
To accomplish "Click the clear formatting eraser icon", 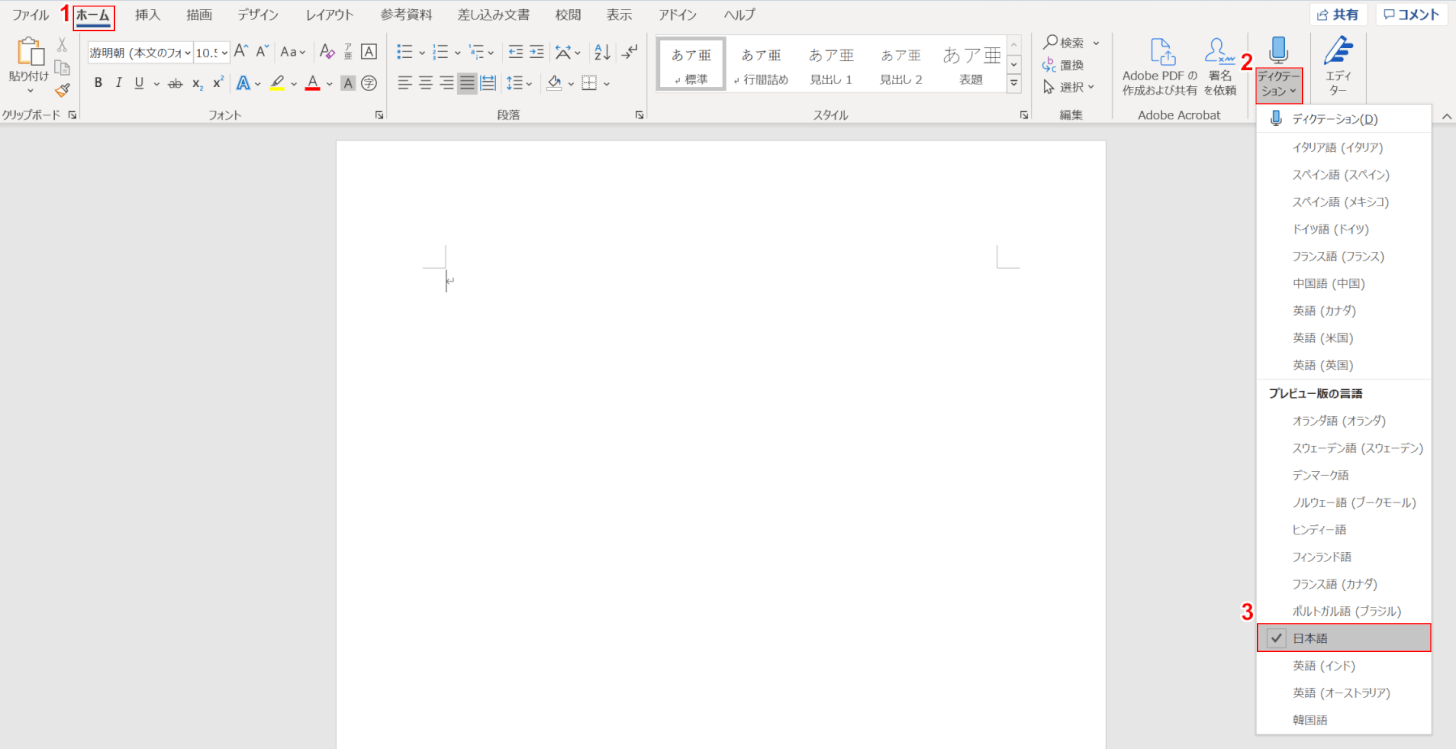I will point(326,52).
